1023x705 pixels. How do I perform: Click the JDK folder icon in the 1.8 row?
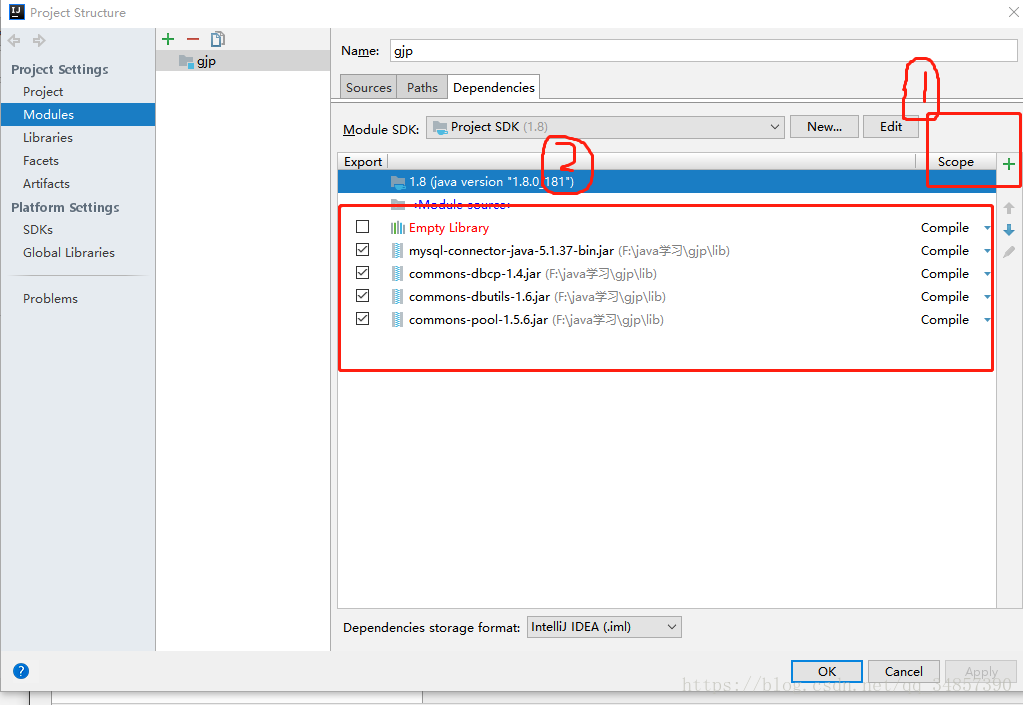[397, 181]
